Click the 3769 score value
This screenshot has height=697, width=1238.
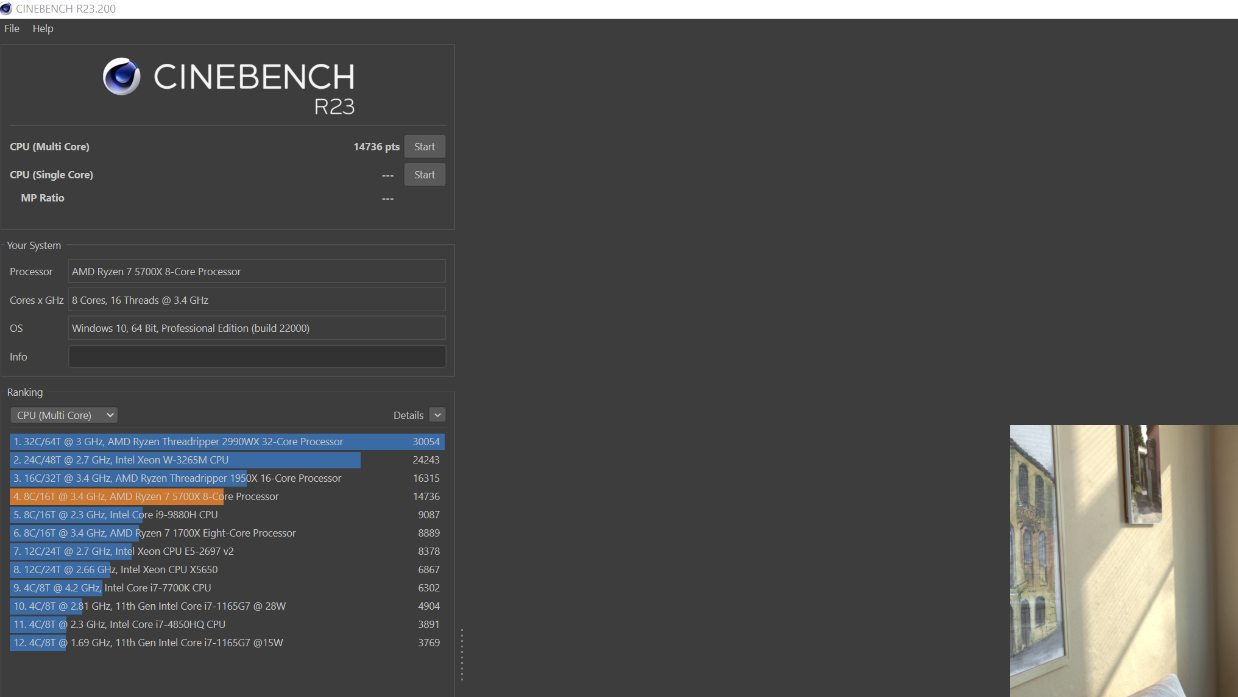point(429,643)
